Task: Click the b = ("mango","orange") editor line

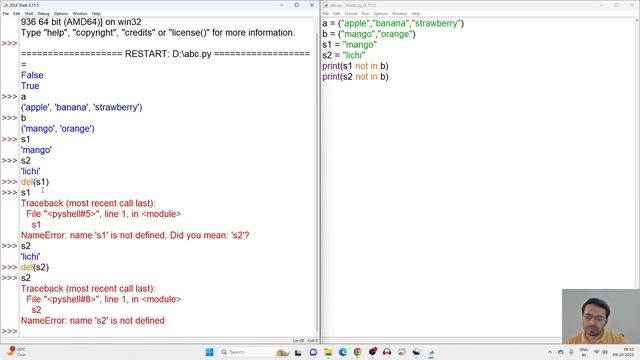Action: click(369, 34)
